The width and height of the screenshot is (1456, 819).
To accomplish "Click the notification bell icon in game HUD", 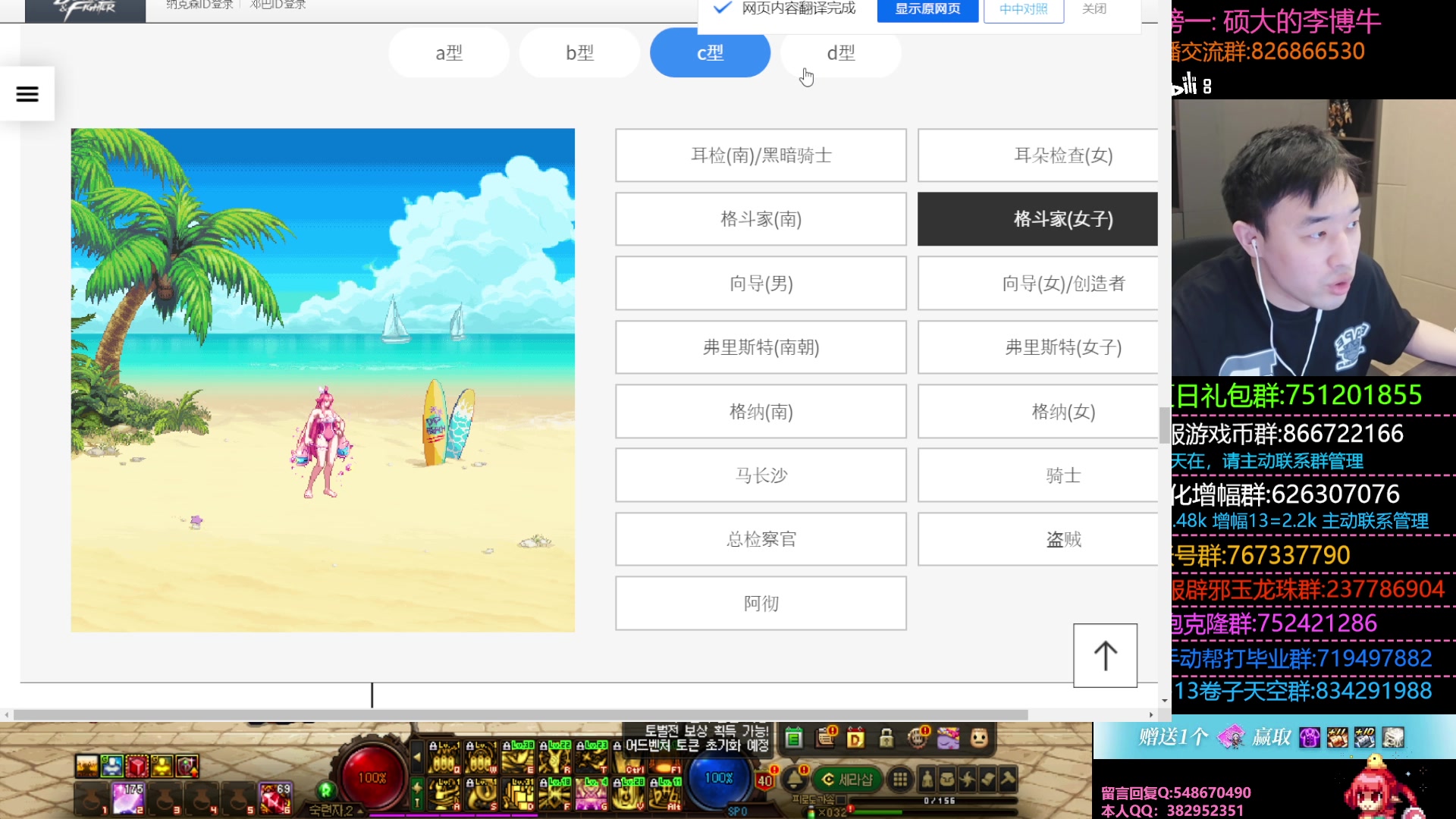I will (795, 779).
